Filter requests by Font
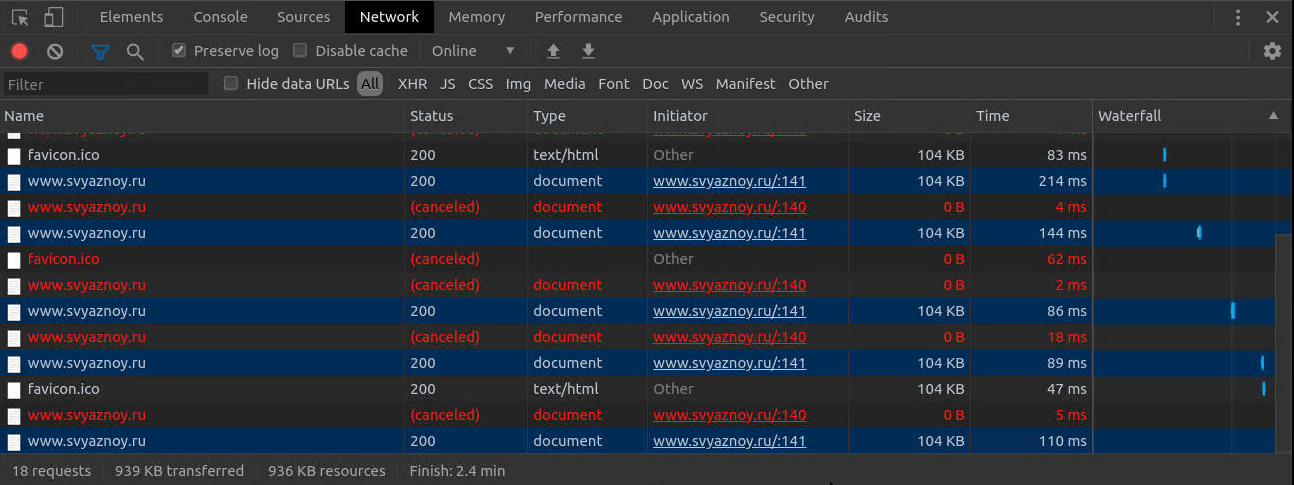Viewport: 1294px width, 485px height. click(614, 84)
